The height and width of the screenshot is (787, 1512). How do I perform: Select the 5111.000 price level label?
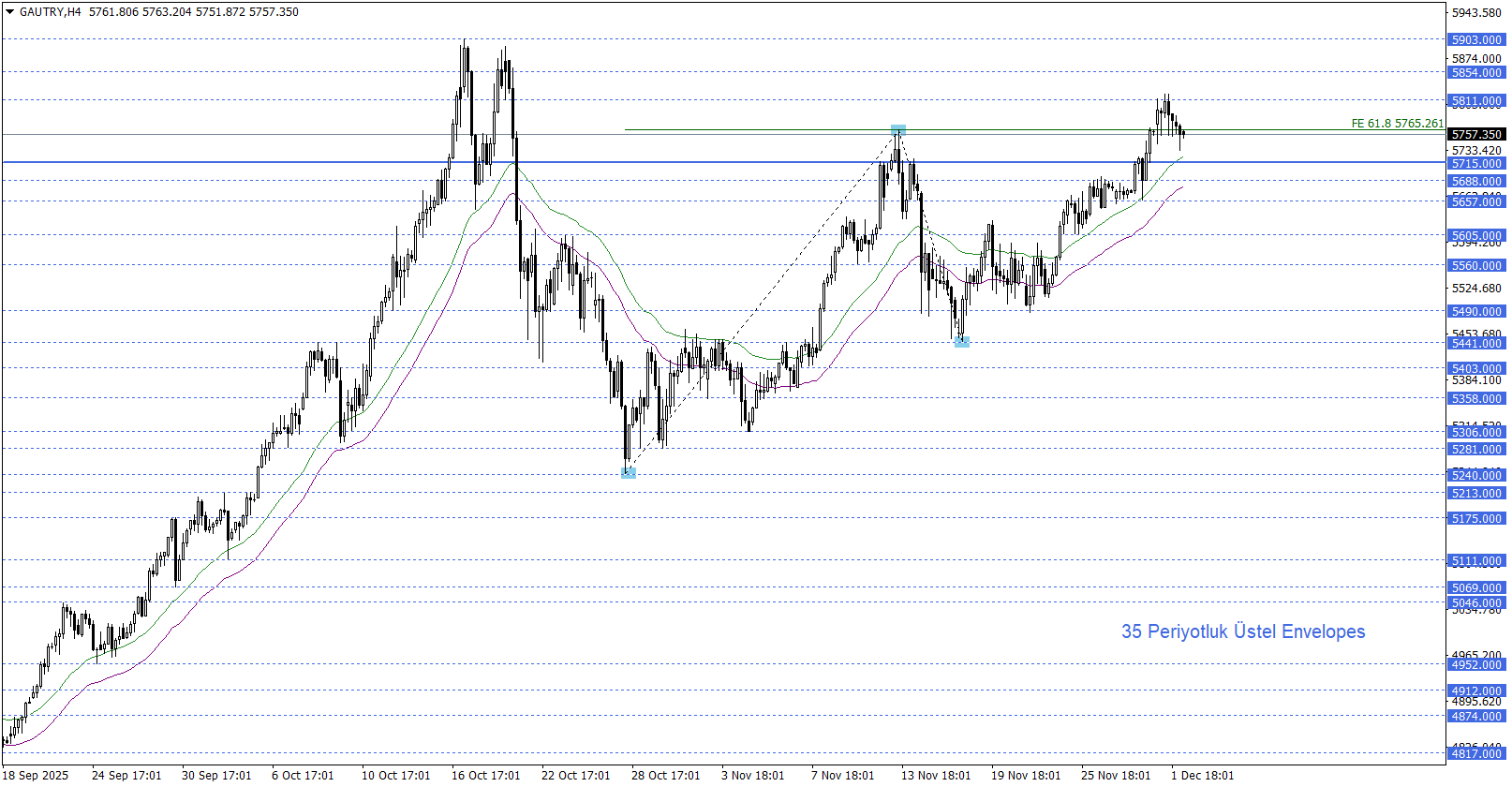click(1476, 561)
